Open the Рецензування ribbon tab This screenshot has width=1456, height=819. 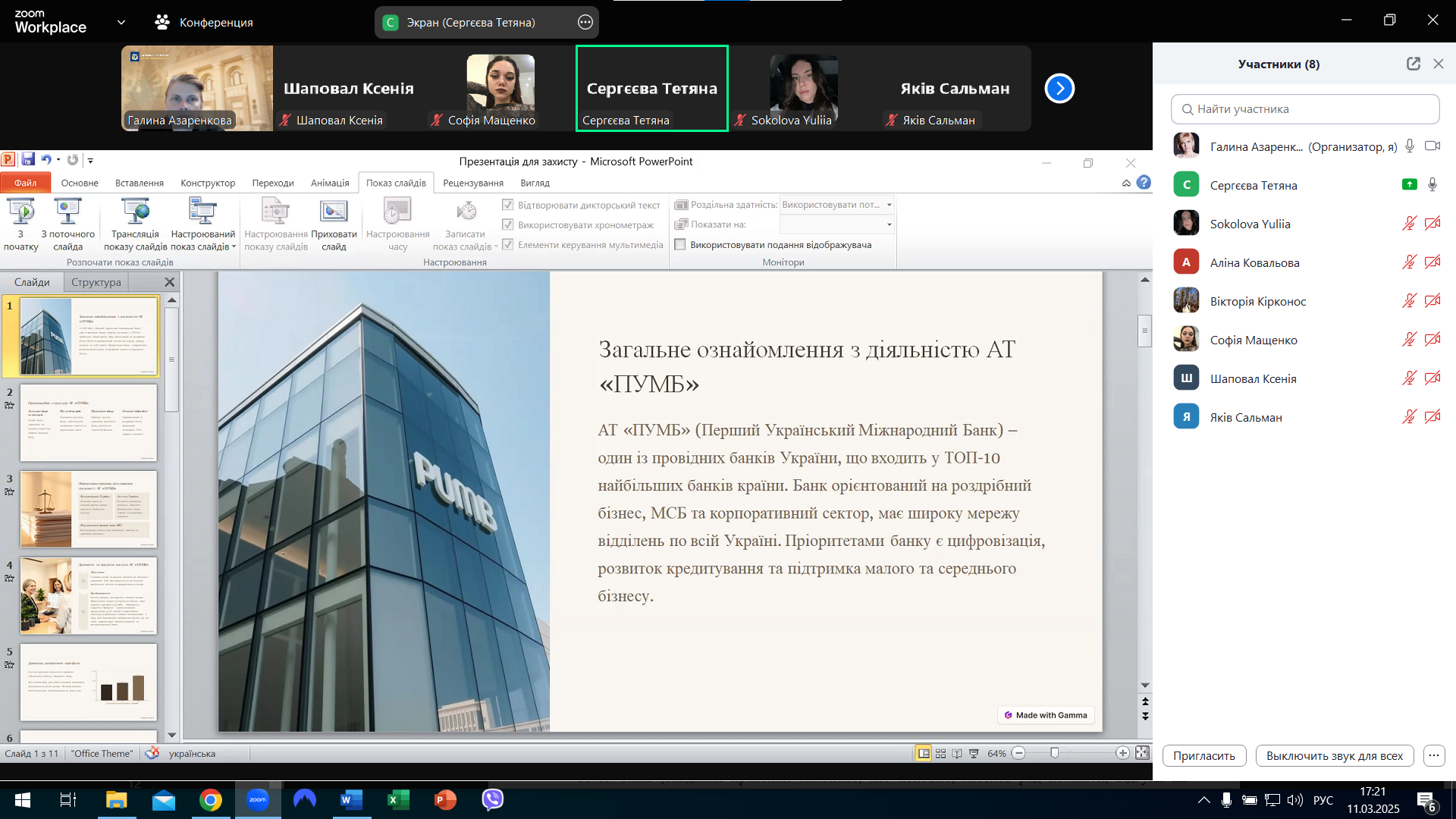coord(473,183)
